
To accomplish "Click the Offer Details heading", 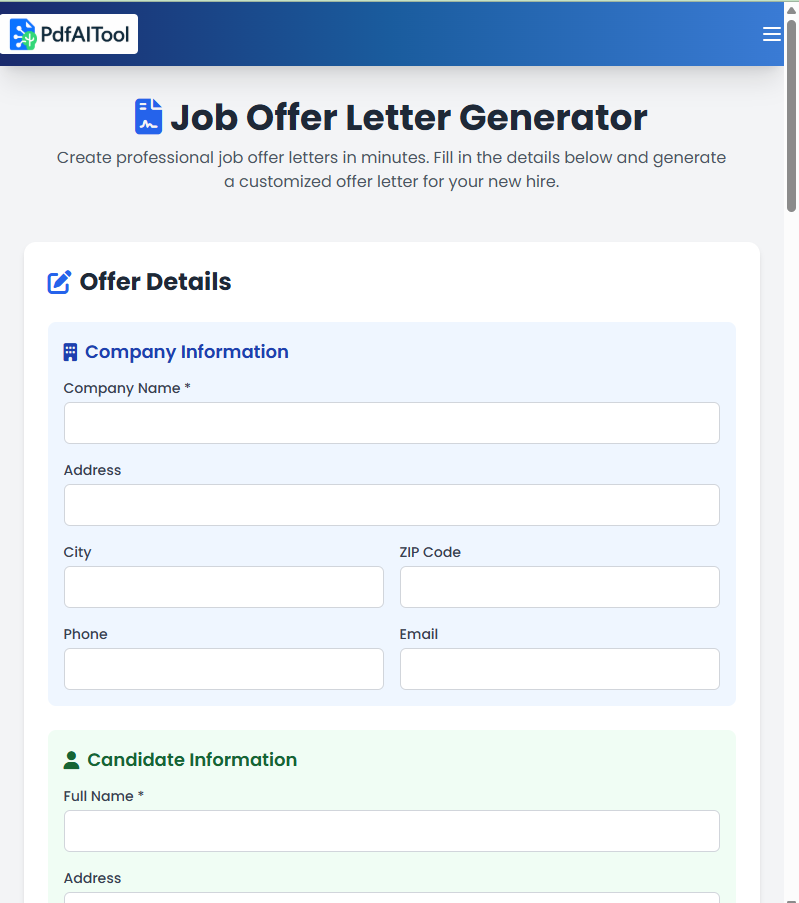I will coord(155,282).
